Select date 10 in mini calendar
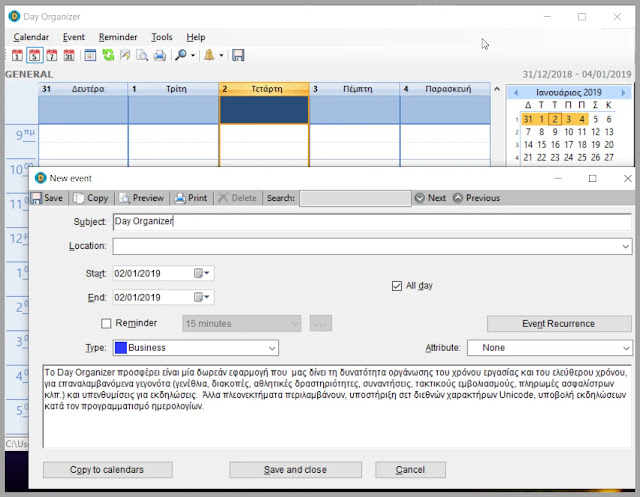The height and width of the screenshot is (497, 640). point(568,132)
